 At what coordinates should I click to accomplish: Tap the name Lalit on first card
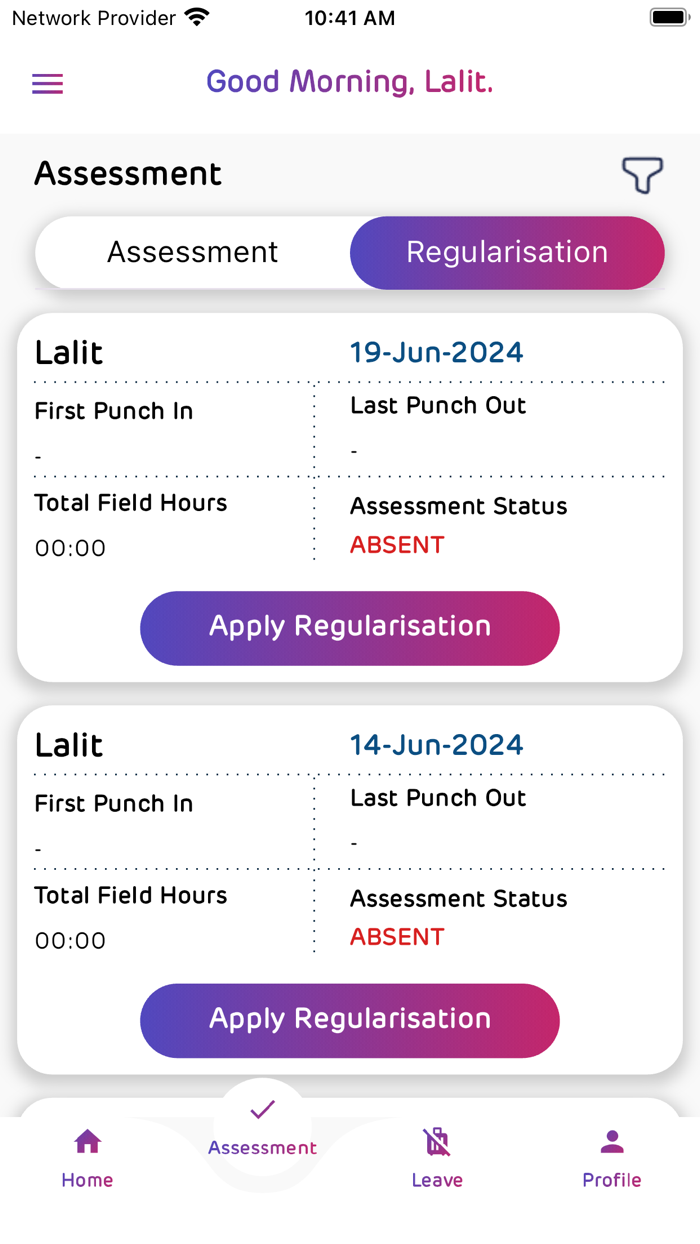tap(63, 352)
